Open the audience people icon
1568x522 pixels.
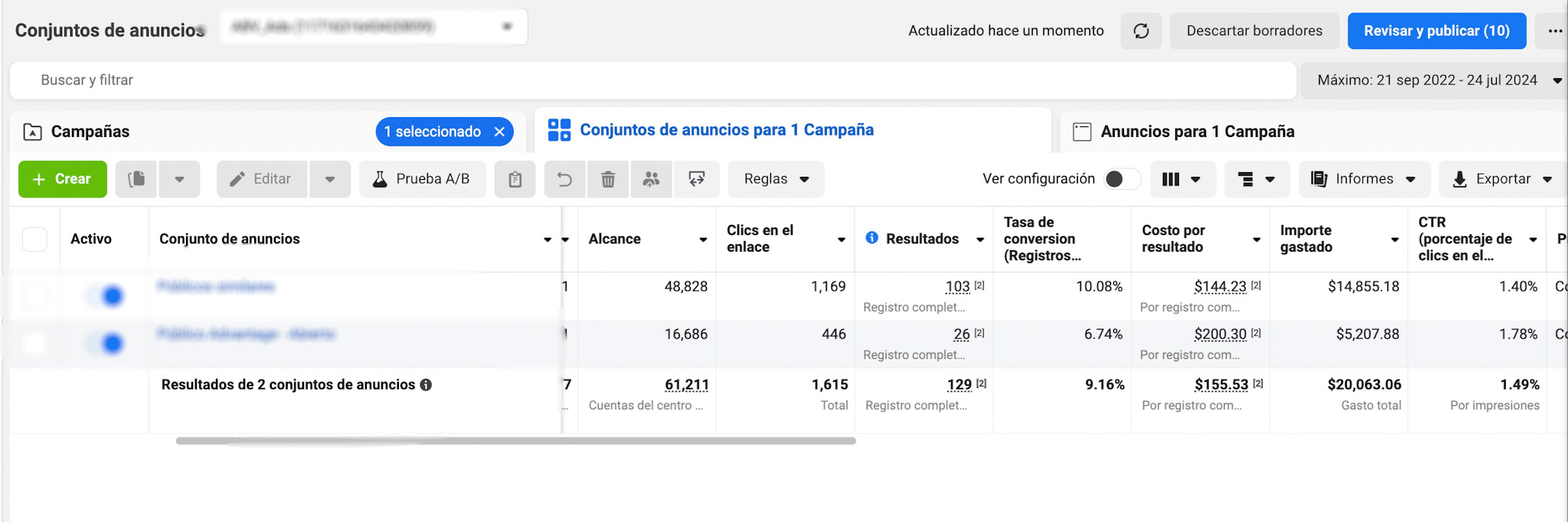pyautogui.click(x=652, y=179)
